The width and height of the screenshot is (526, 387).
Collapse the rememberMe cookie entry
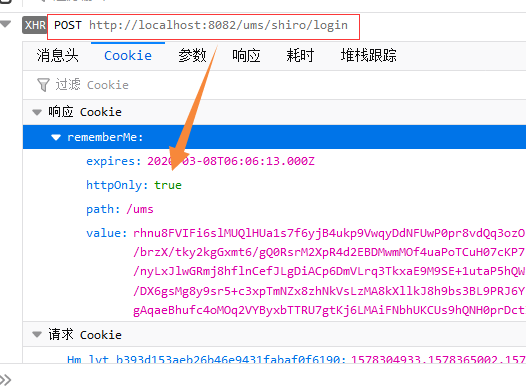[56, 137]
